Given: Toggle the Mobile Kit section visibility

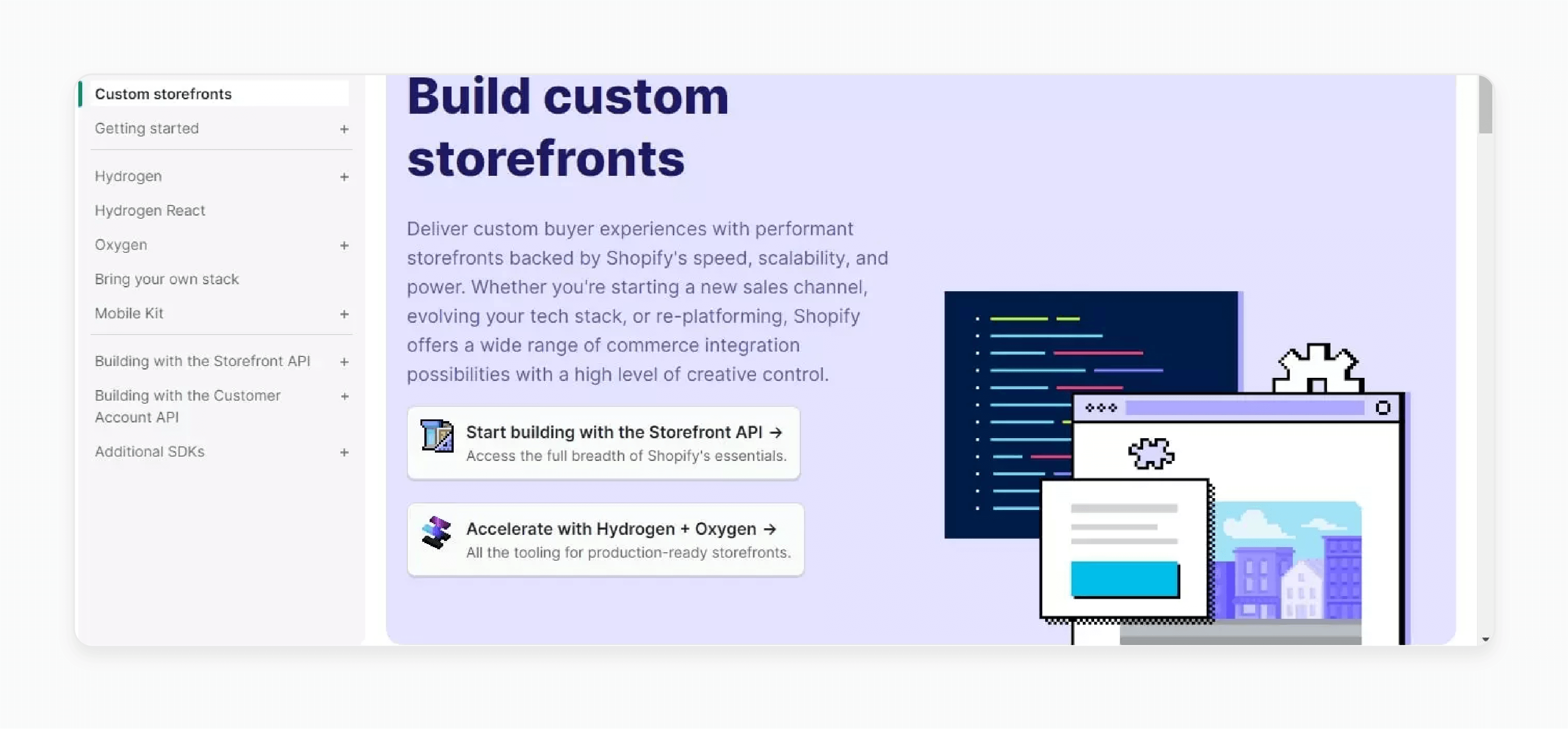Looking at the screenshot, I should pos(344,313).
